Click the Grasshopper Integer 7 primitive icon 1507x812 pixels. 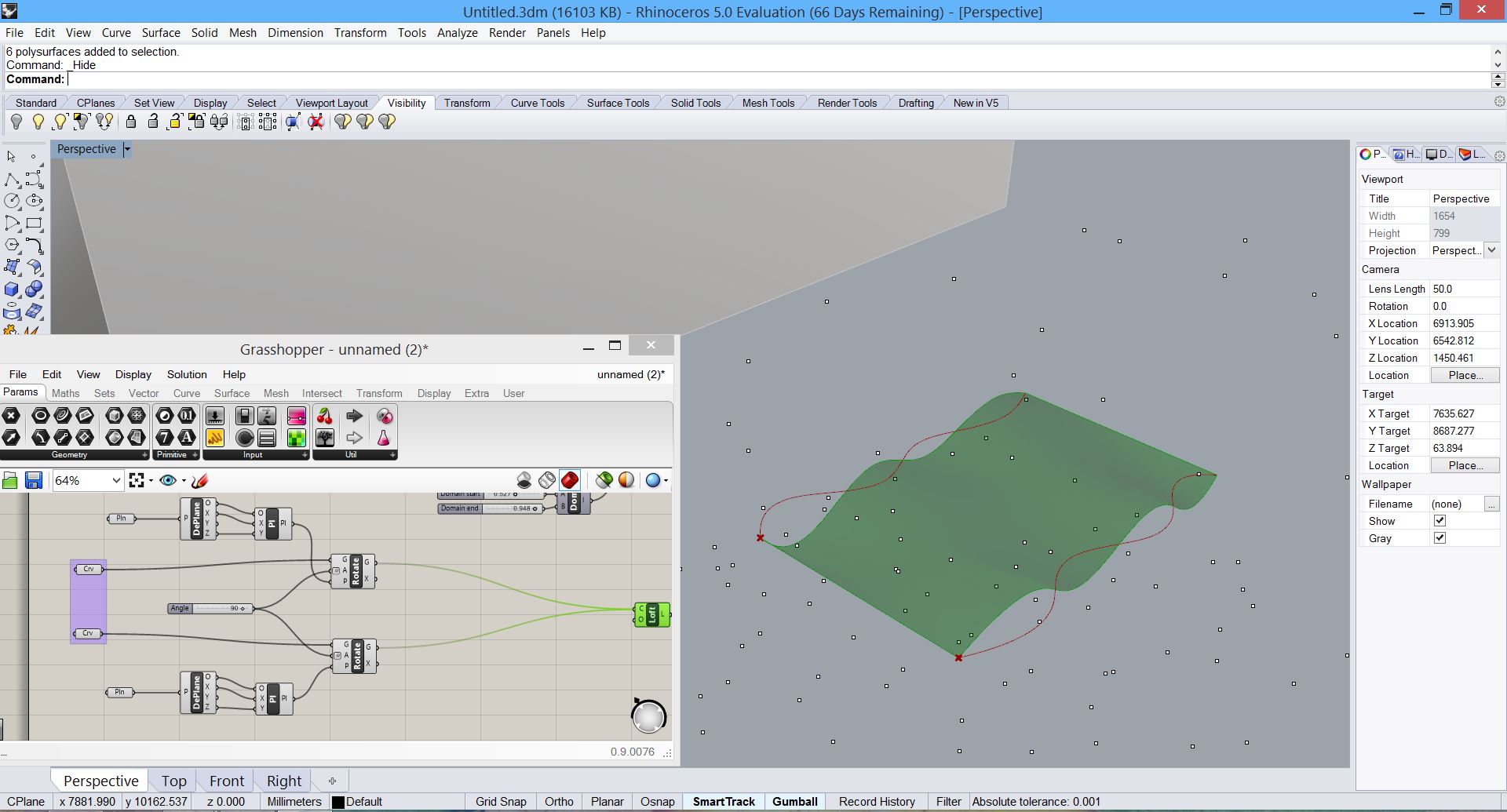[165, 438]
